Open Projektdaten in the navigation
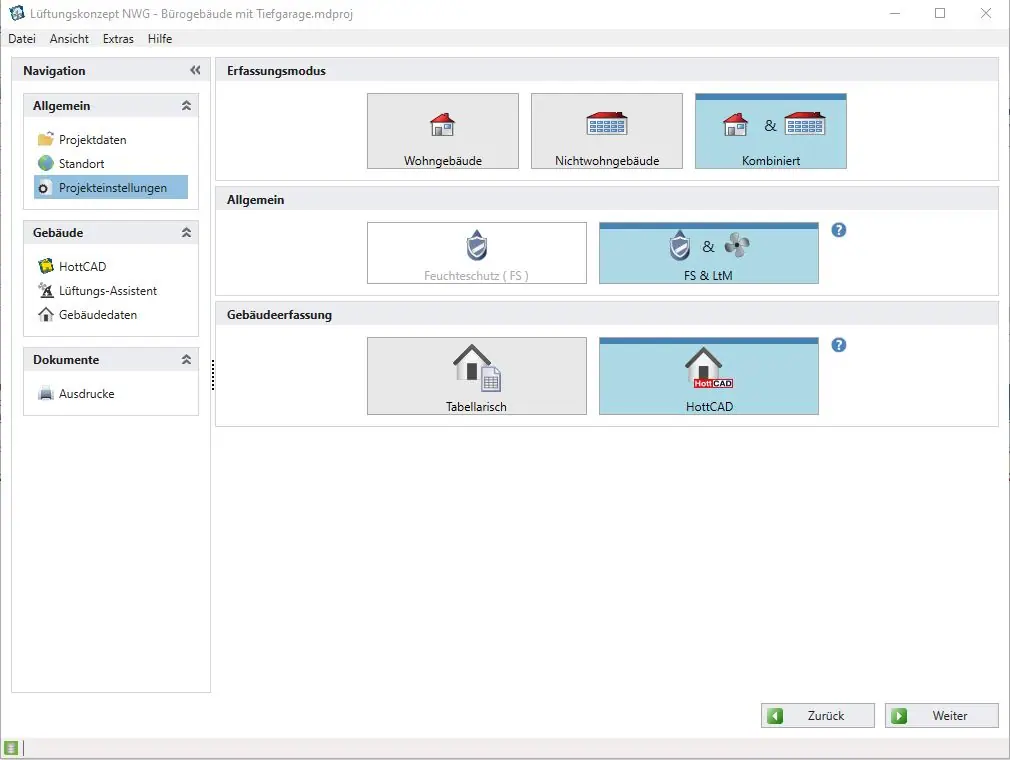Screen dimensions: 1010x760 [x=91, y=140]
